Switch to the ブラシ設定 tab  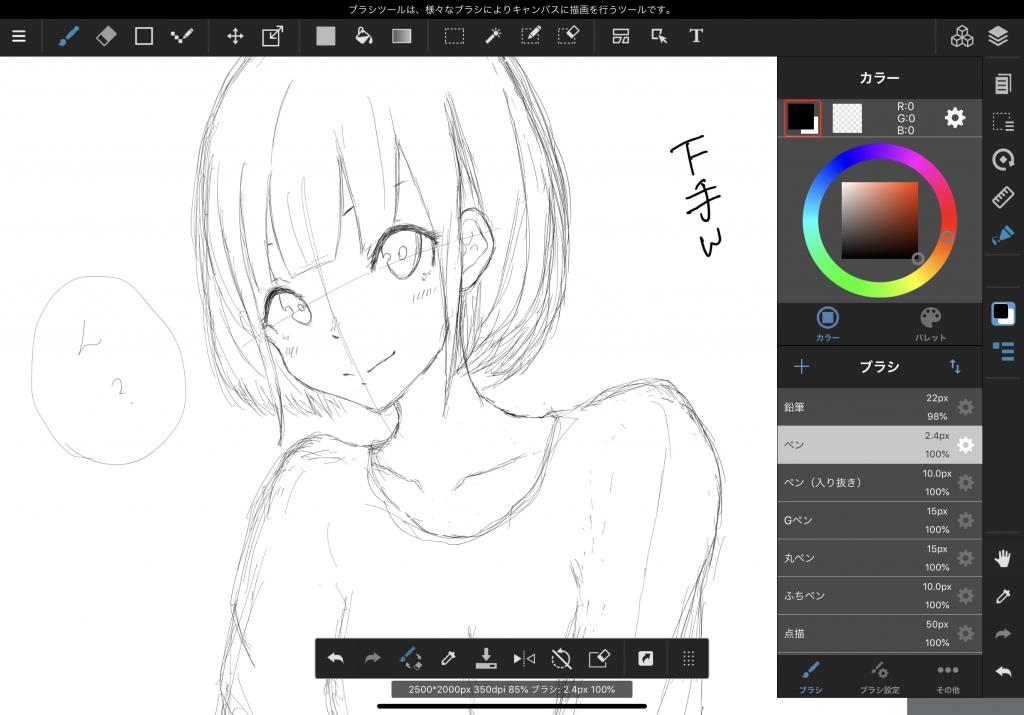[880, 677]
